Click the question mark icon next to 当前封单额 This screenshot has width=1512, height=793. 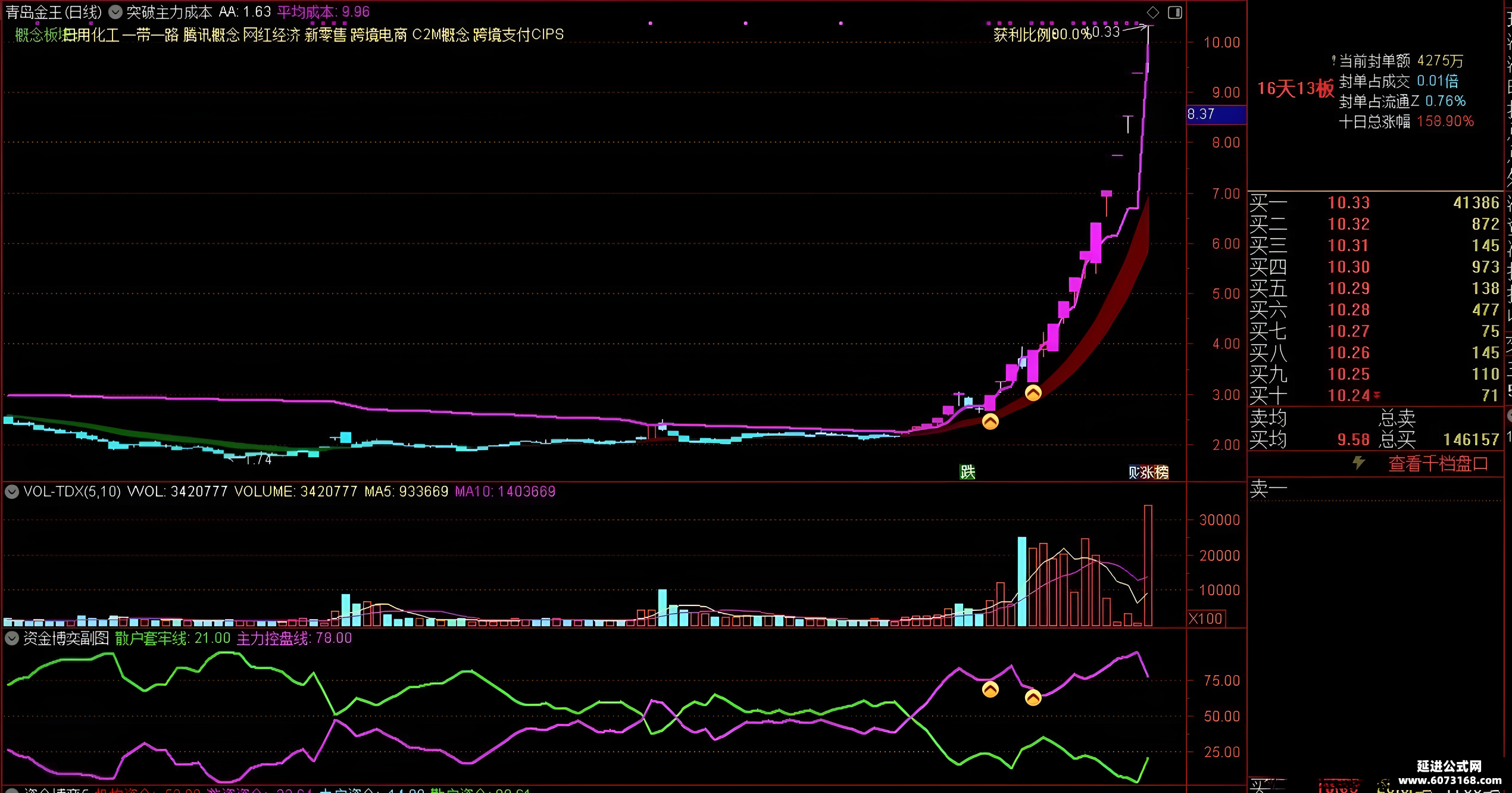tap(1333, 60)
